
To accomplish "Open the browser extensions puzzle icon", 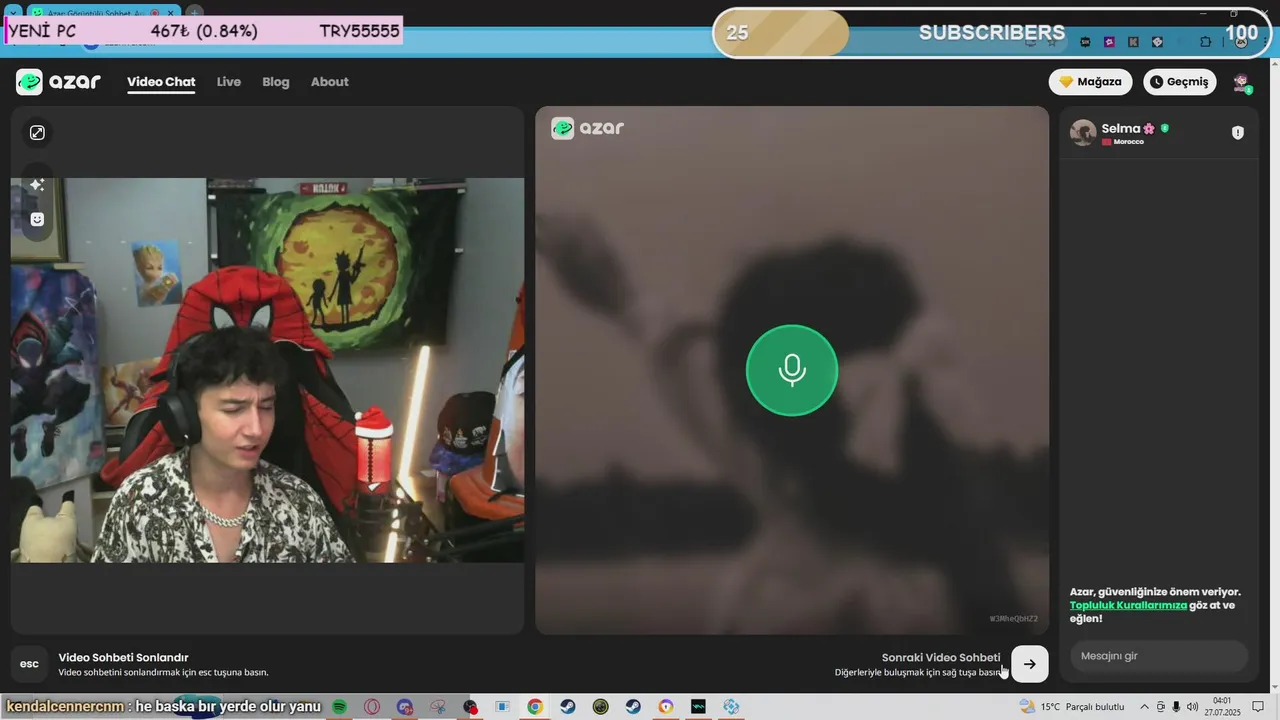I will coord(1206,42).
